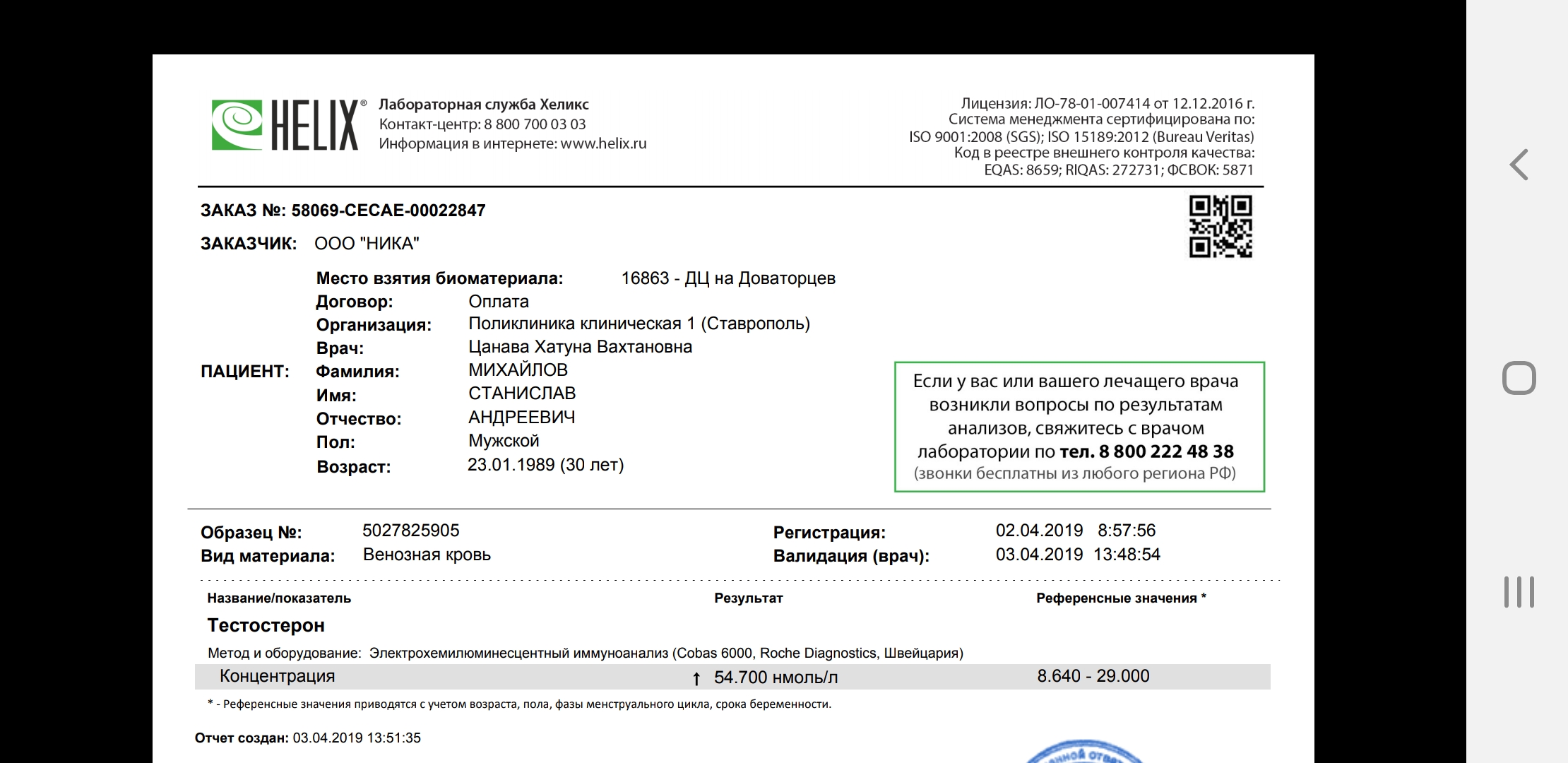Open the recent apps navigation button

pyautogui.click(x=1519, y=592)
